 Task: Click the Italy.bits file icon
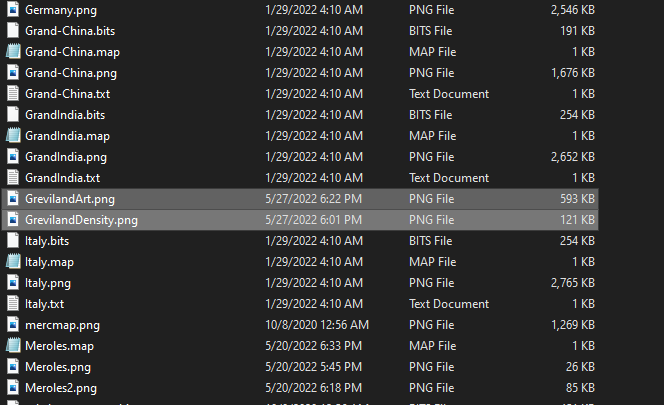click(x=13, y=240)
